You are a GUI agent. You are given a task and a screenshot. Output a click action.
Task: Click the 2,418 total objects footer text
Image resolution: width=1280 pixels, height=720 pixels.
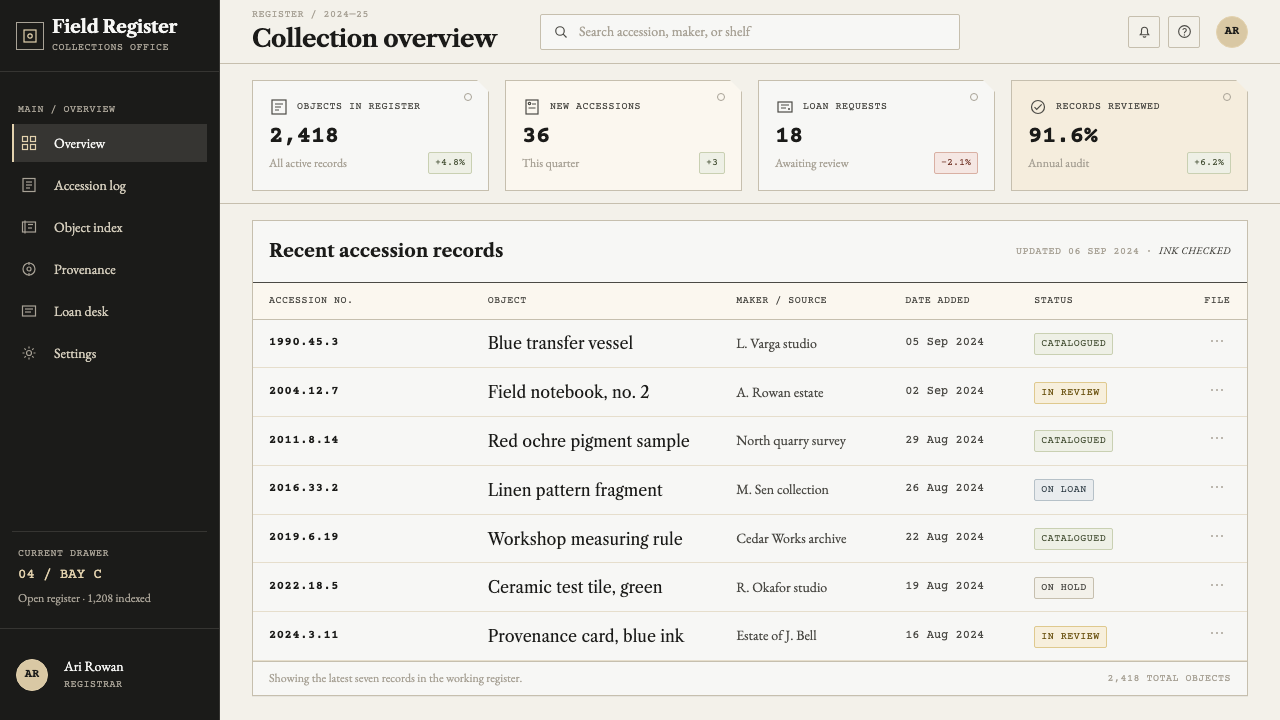click(x=1169, y=678)
